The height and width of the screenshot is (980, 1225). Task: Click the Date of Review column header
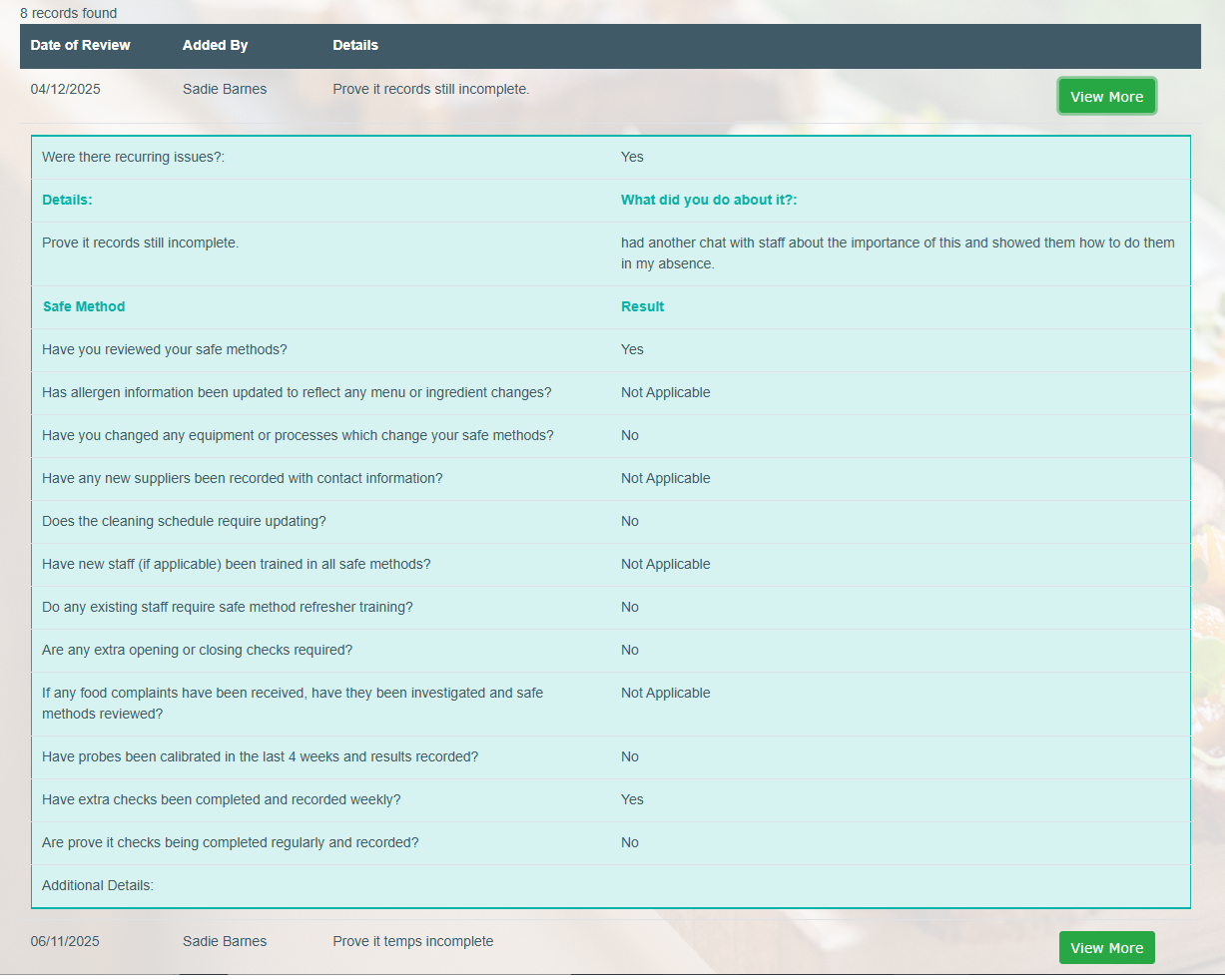[80, 45]
